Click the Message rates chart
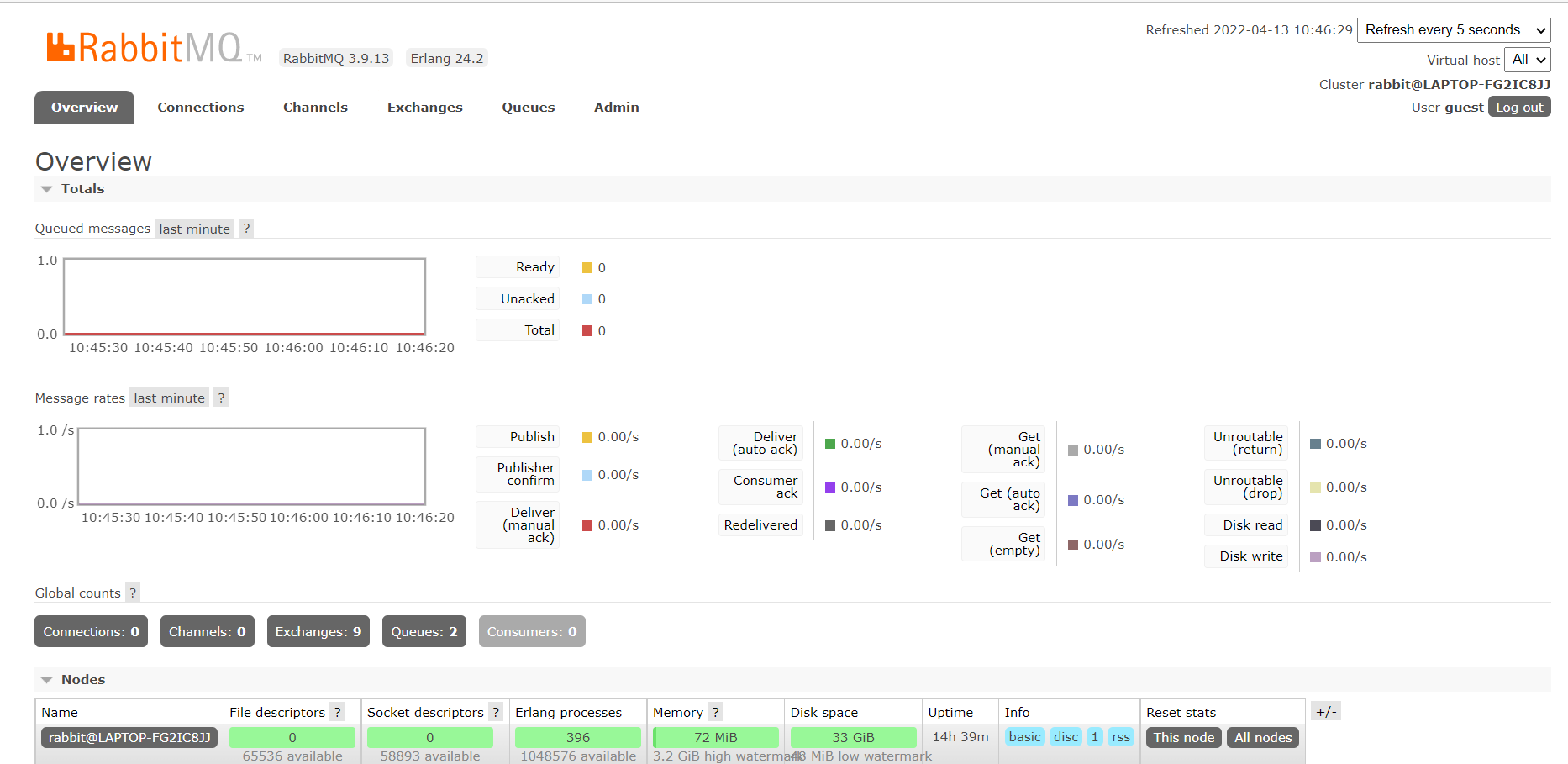Screen dimensions: 1568x764 [251, 466]
